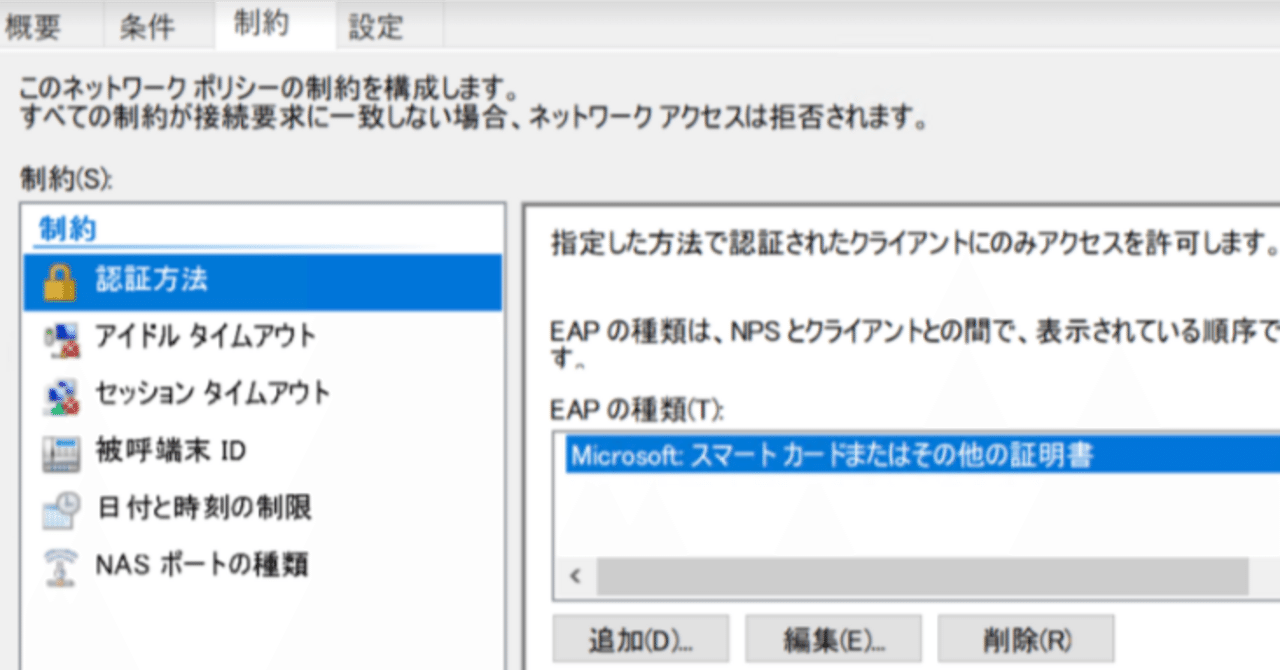Viewport: 1280px width, 670px height.
Task: Select the 制約 tab
Action: [263, 25]
